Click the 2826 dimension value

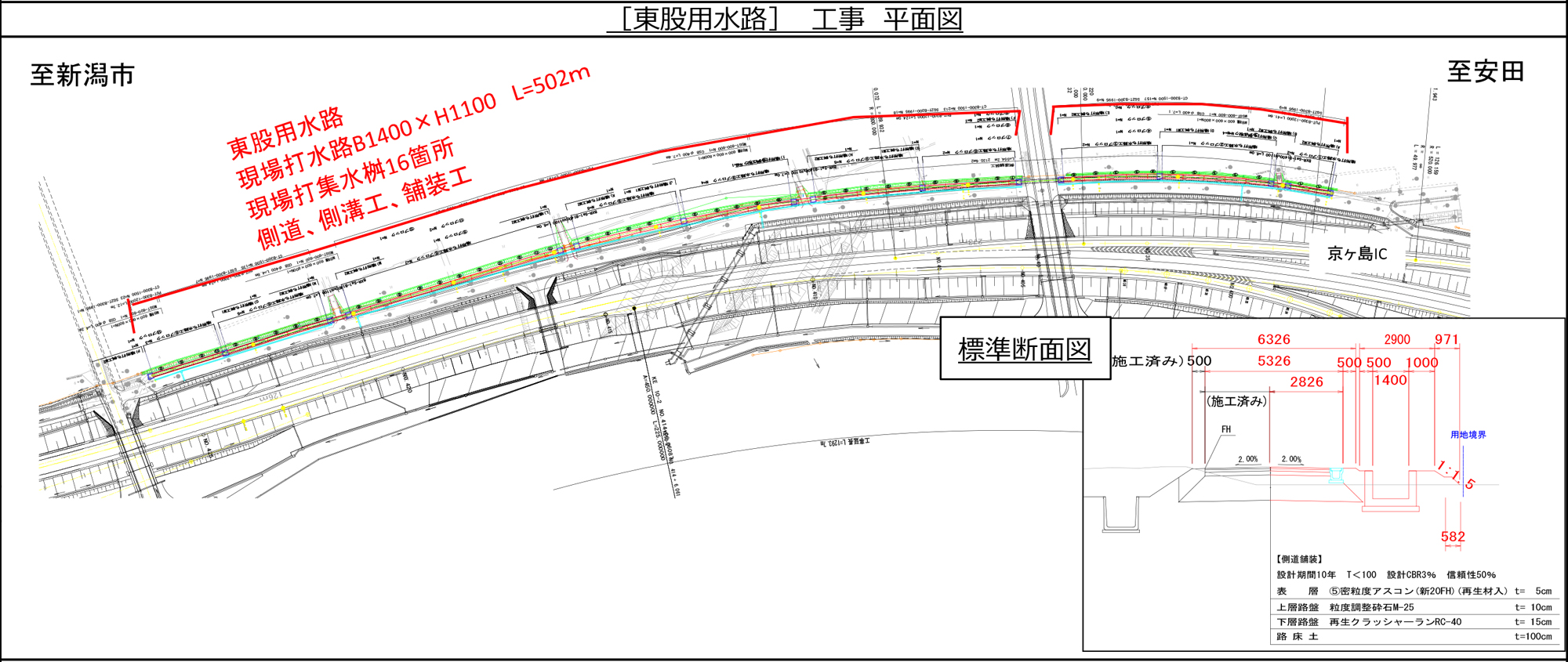point(1306,382)
